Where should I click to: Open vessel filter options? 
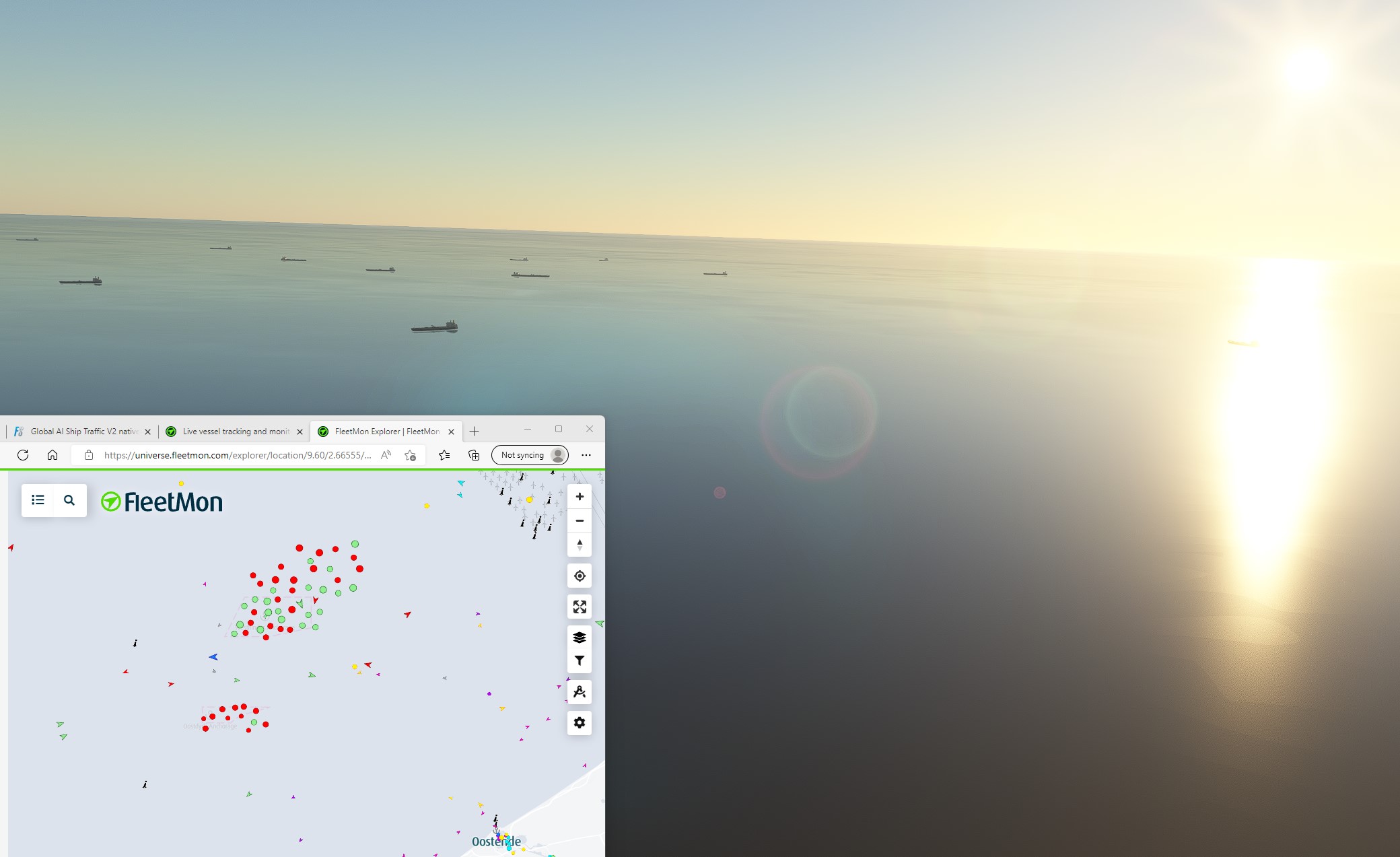click(580, 661)
